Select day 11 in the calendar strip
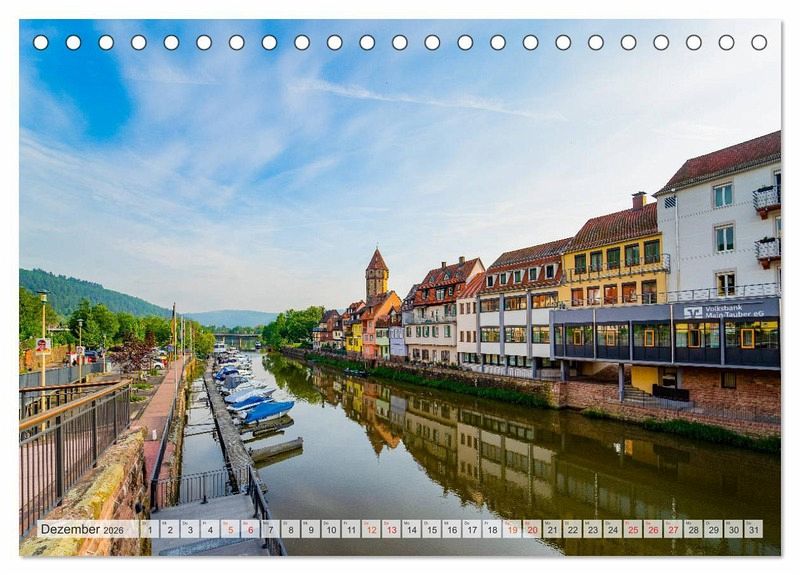The width and height of the screenshot is (800, 575). 351,529
